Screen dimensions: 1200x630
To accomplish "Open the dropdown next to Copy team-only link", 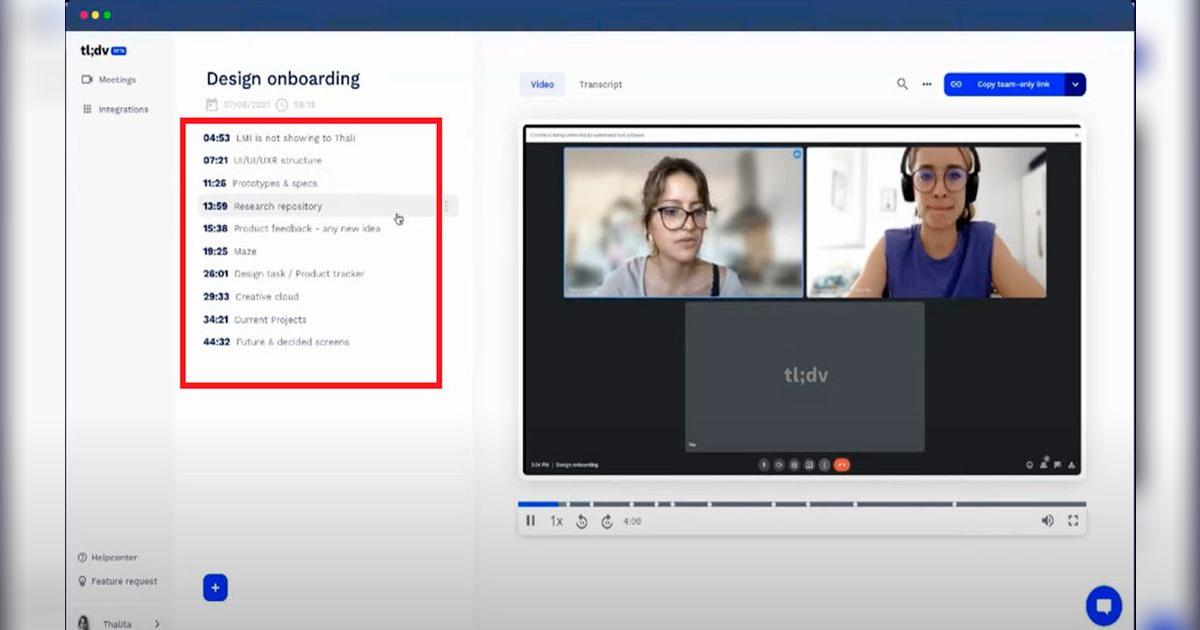I will pyautogui.click(x=1073, y=84).
